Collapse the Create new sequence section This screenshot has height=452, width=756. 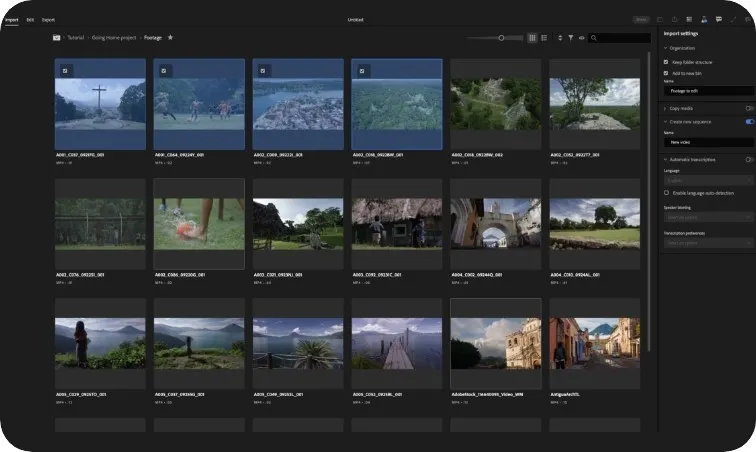[665, 122]
